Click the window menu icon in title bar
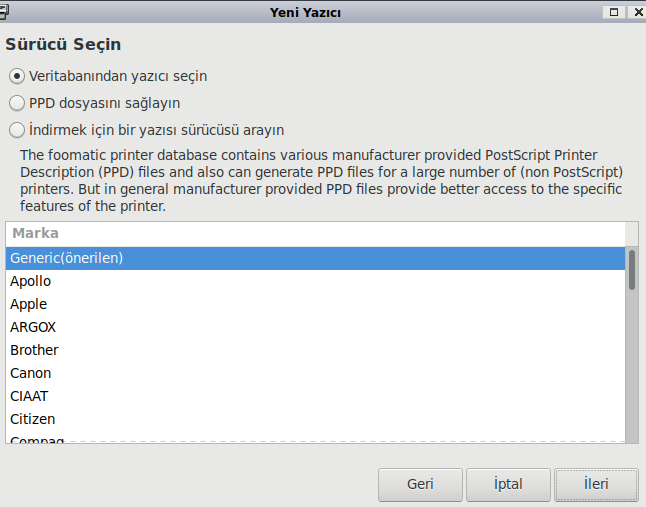The image size is (646, 507). [6, 11]
